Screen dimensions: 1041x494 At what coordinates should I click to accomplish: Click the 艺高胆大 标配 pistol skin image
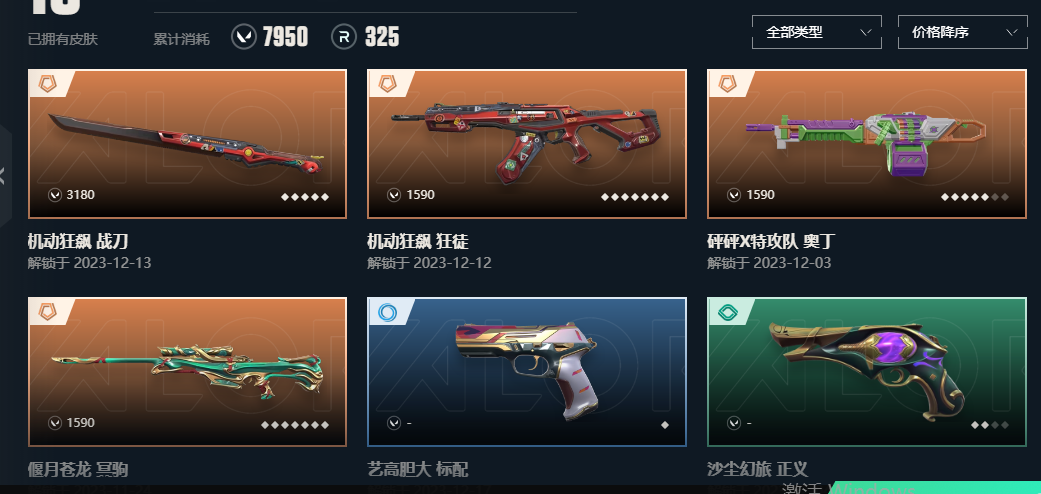527,372
